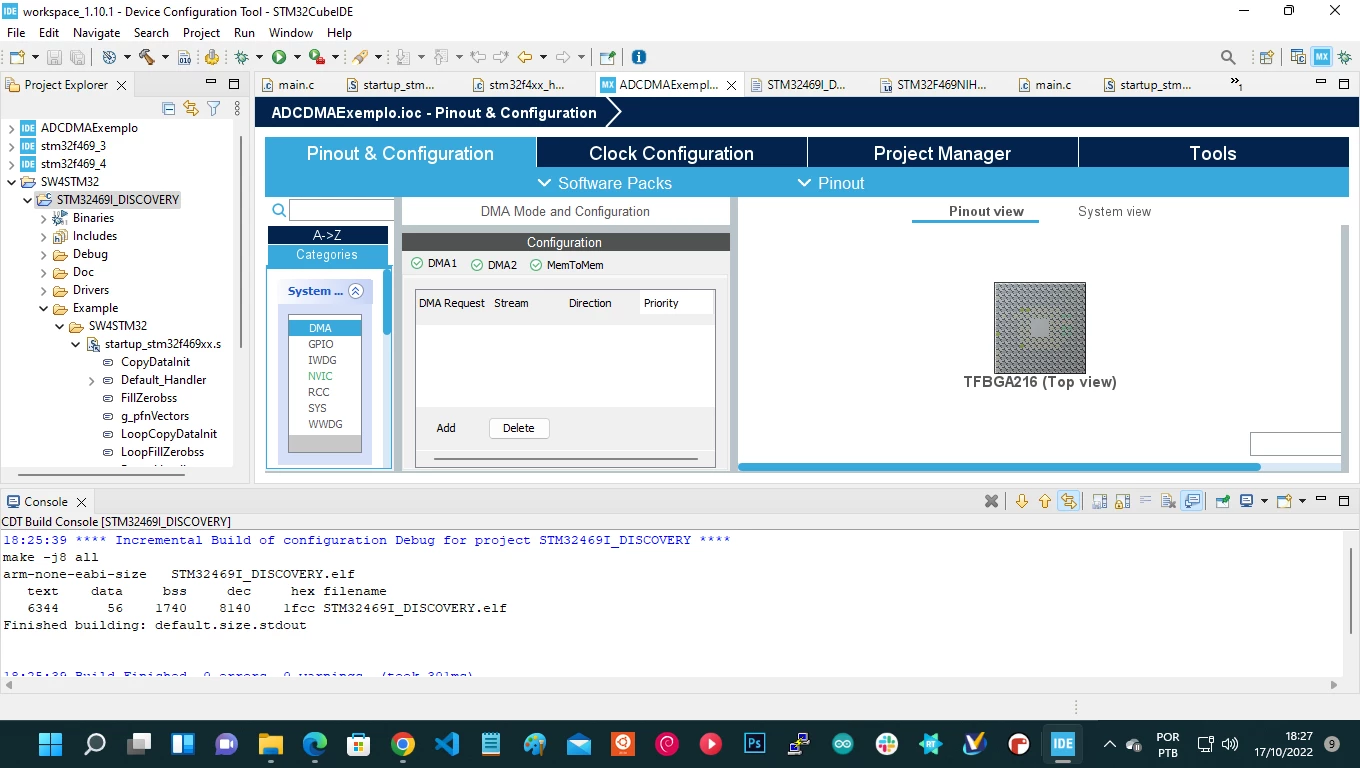Click the Project Explorer filter funnel icon
1360x768 pixels.
(213, 108)
